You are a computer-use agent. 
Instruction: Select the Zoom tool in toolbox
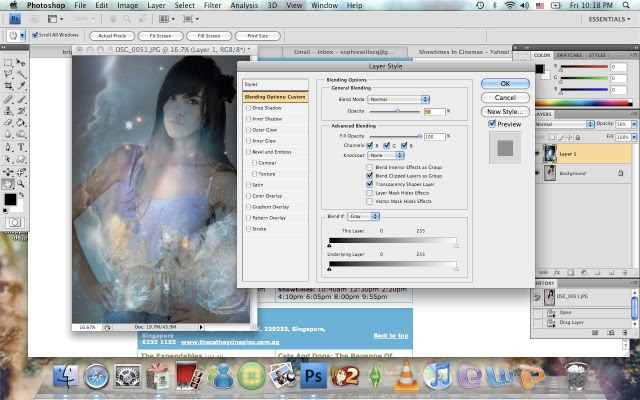(22, 184)
